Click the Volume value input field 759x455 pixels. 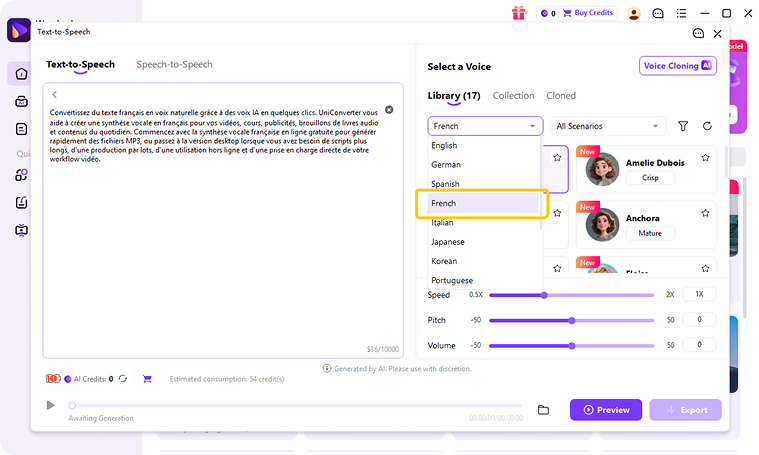pos(699,345)
